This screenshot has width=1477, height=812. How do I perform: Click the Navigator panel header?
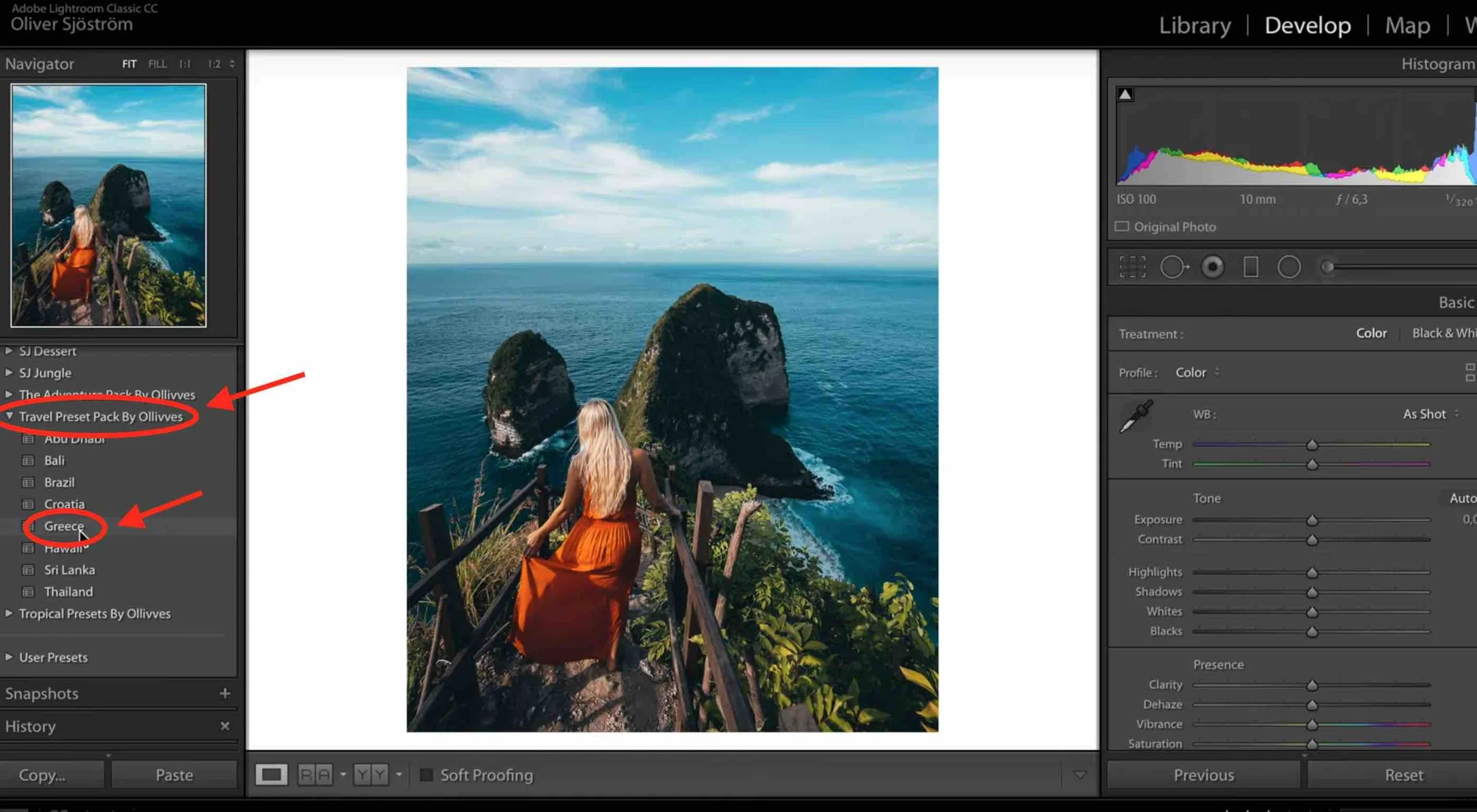pyautogui.click(x=40, y=64)
